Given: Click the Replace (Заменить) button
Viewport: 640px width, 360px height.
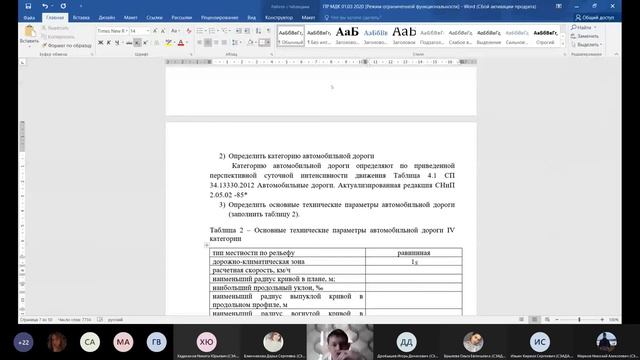Looking at the screenshot, I should 584,36.
